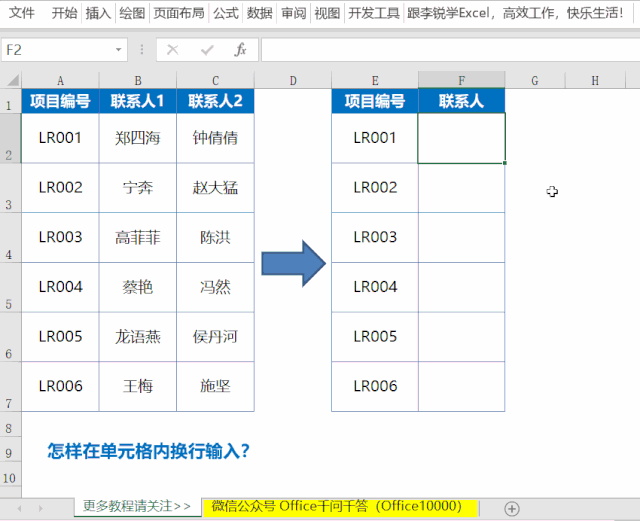Select column G header
The height and width of the screenshot is (521, 640).
point(535,80)
